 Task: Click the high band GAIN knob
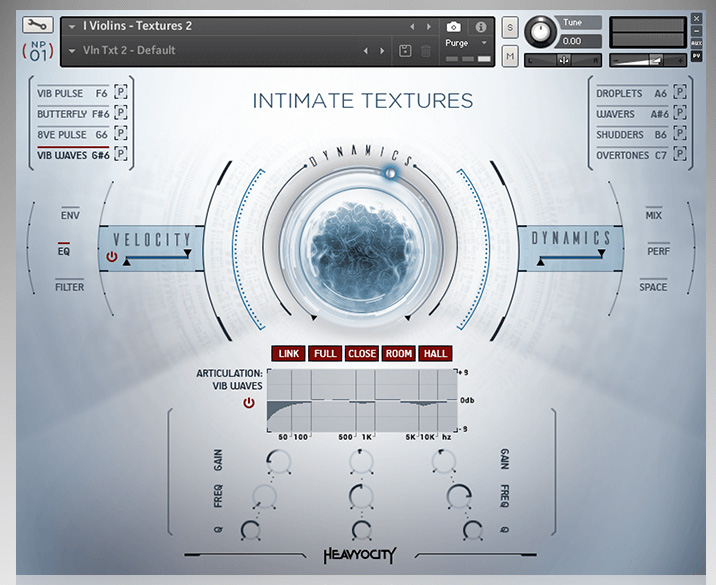(x=443, y=462)
